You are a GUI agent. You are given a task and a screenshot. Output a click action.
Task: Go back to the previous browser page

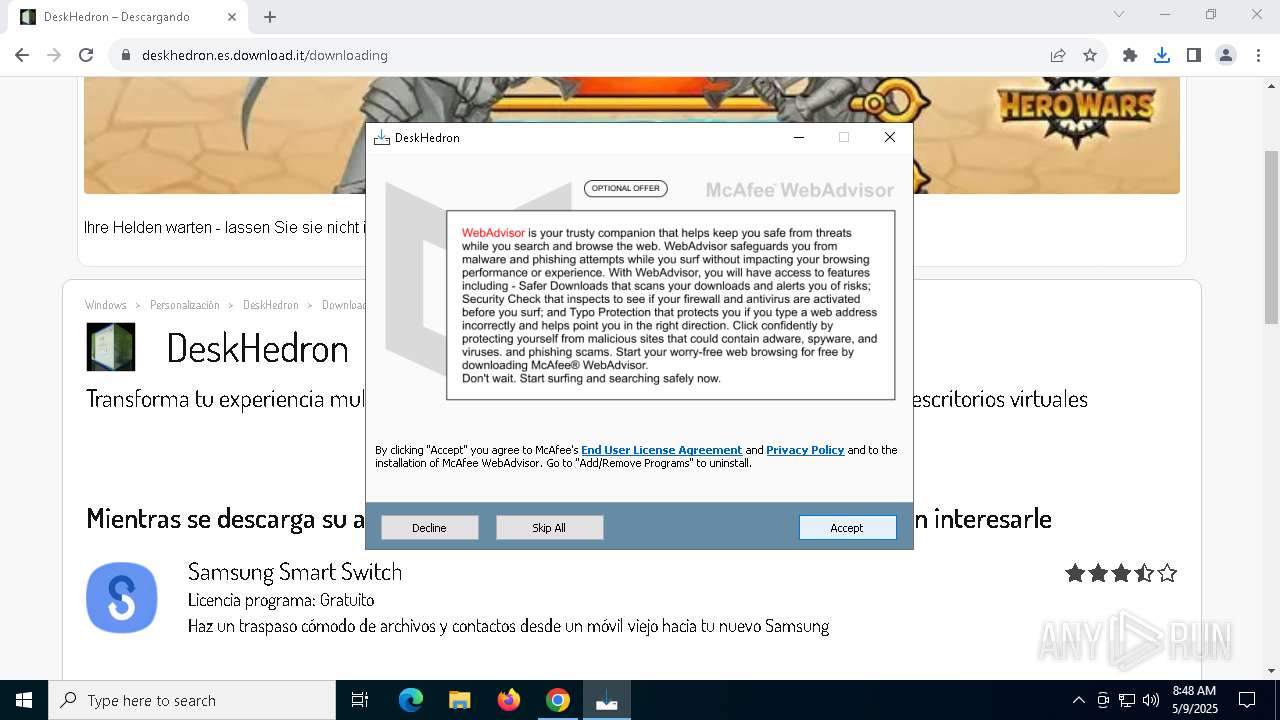[22, 55]
